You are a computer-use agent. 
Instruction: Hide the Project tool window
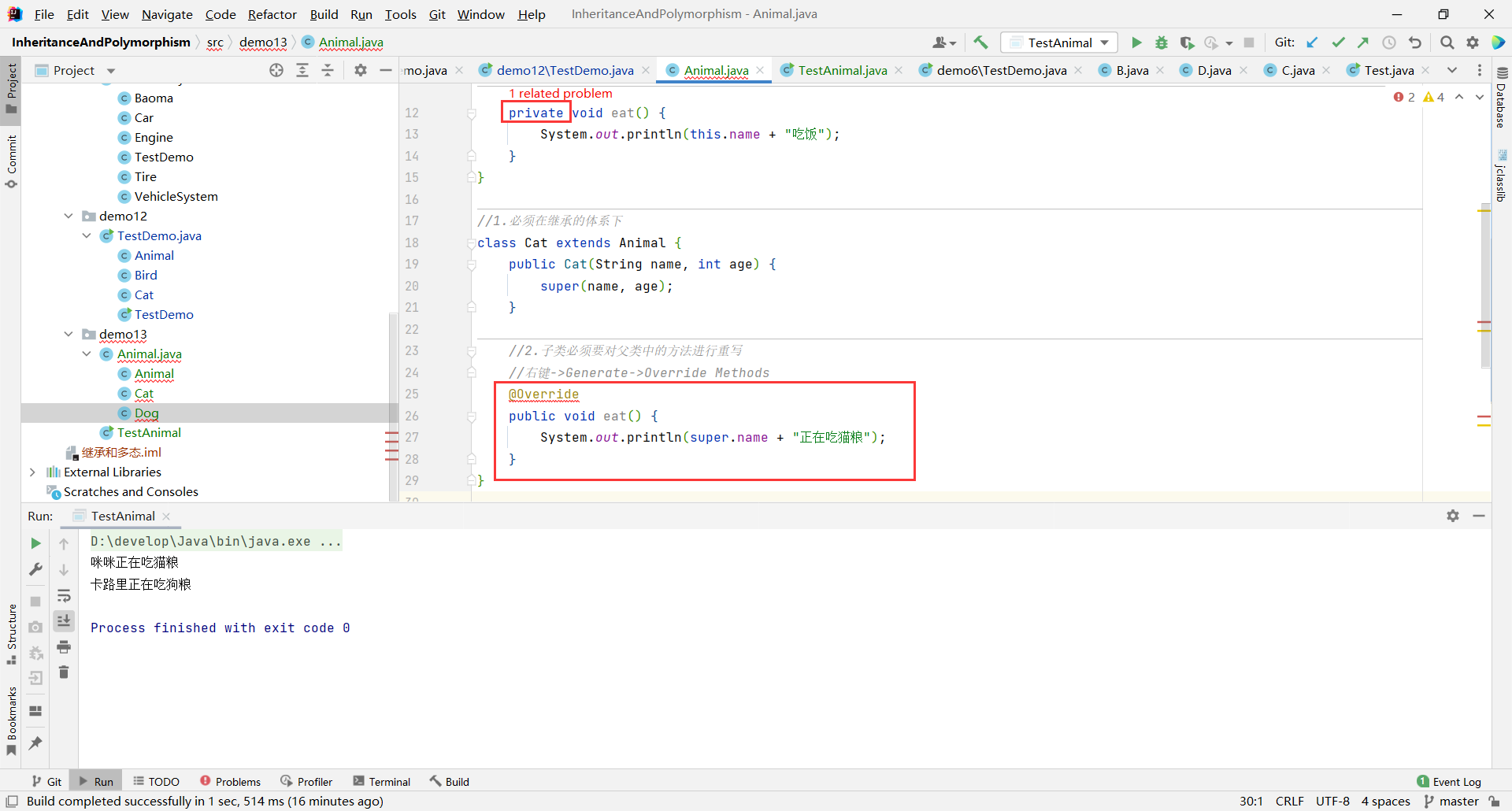(386, 70)
